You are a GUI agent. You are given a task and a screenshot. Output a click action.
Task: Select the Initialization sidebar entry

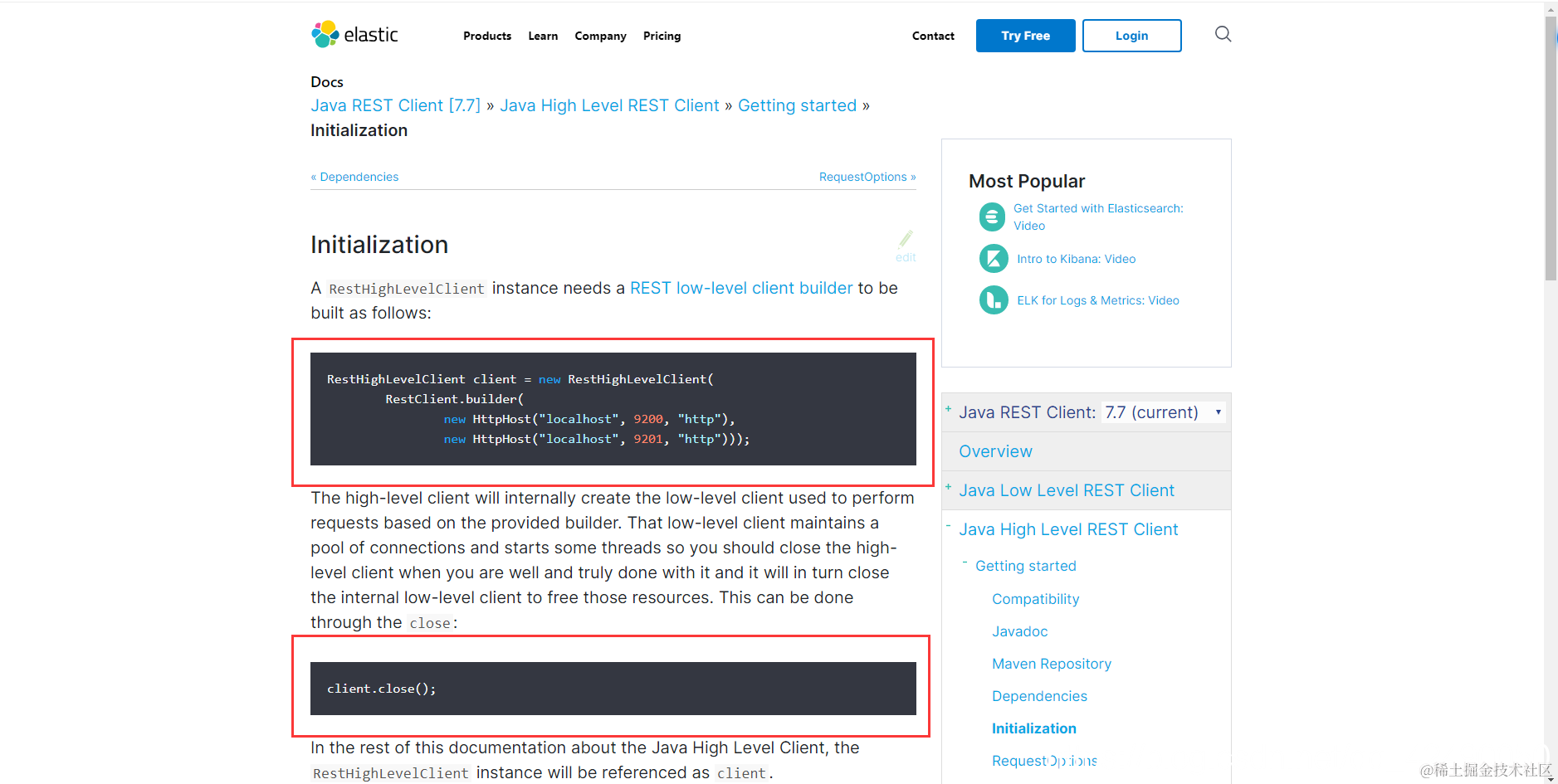click(x=1033, y=728)
